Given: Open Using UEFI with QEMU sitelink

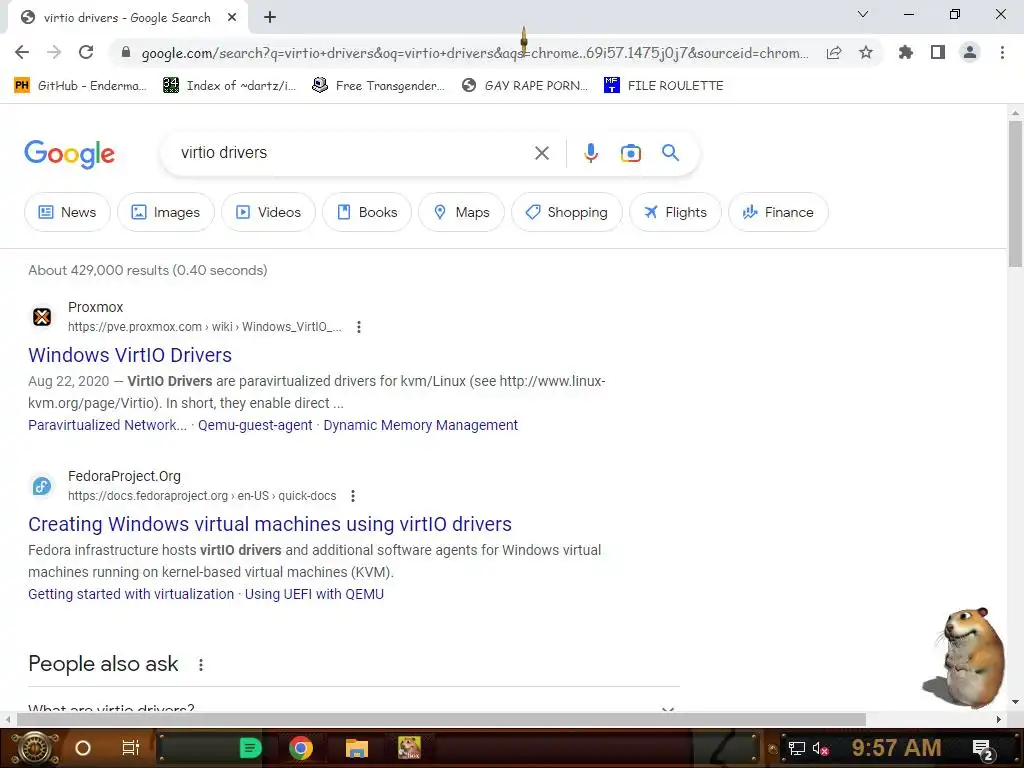Looking at the screenshot, I should coord(314,594).
